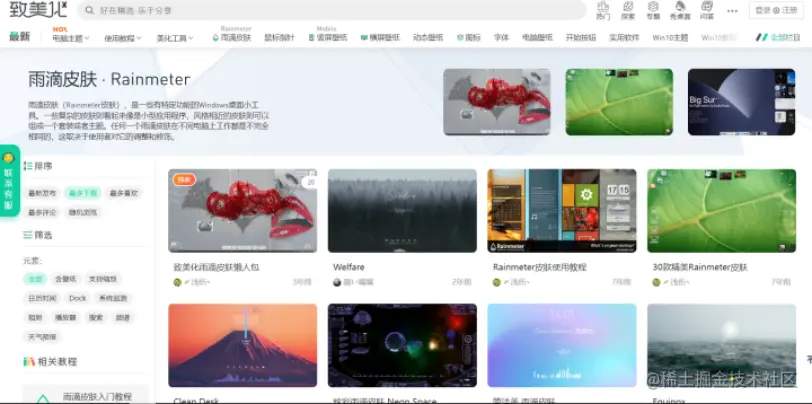Click the search magnifier icon
Screen dimensions: 812x404
pyautogui.click(x=90, y=10)
